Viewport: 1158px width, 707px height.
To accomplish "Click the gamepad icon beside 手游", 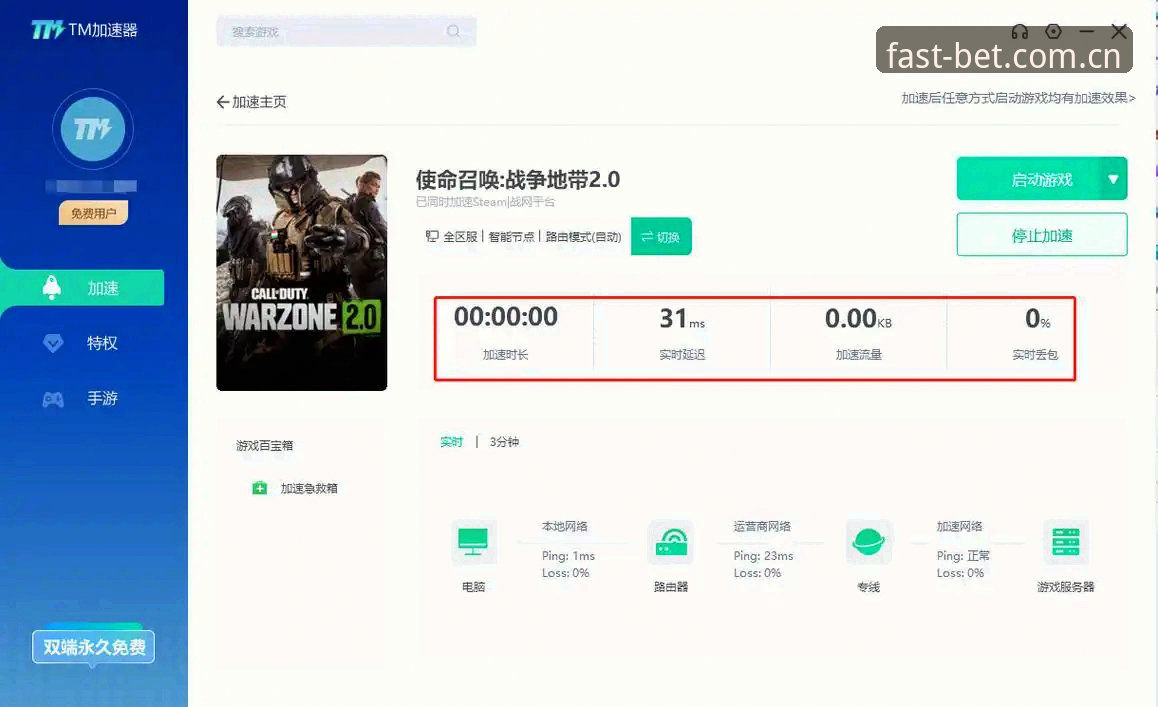I will 52,400.
